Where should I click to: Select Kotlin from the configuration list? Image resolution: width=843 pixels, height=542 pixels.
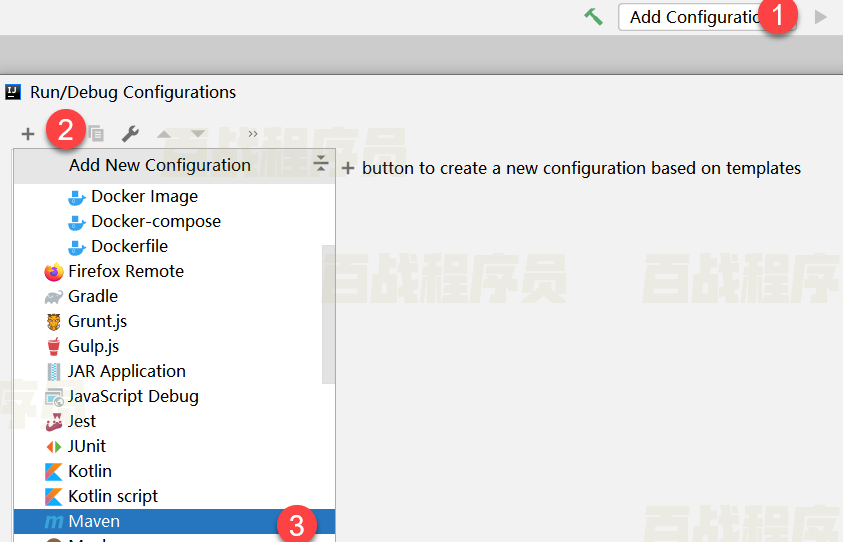(x=175, y=471)
